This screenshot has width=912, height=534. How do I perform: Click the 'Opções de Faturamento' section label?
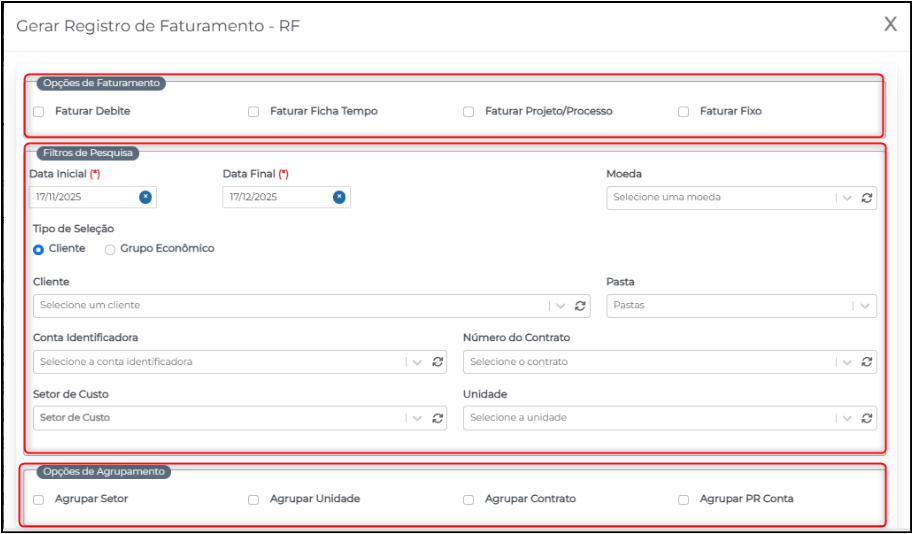pos(101,83)
